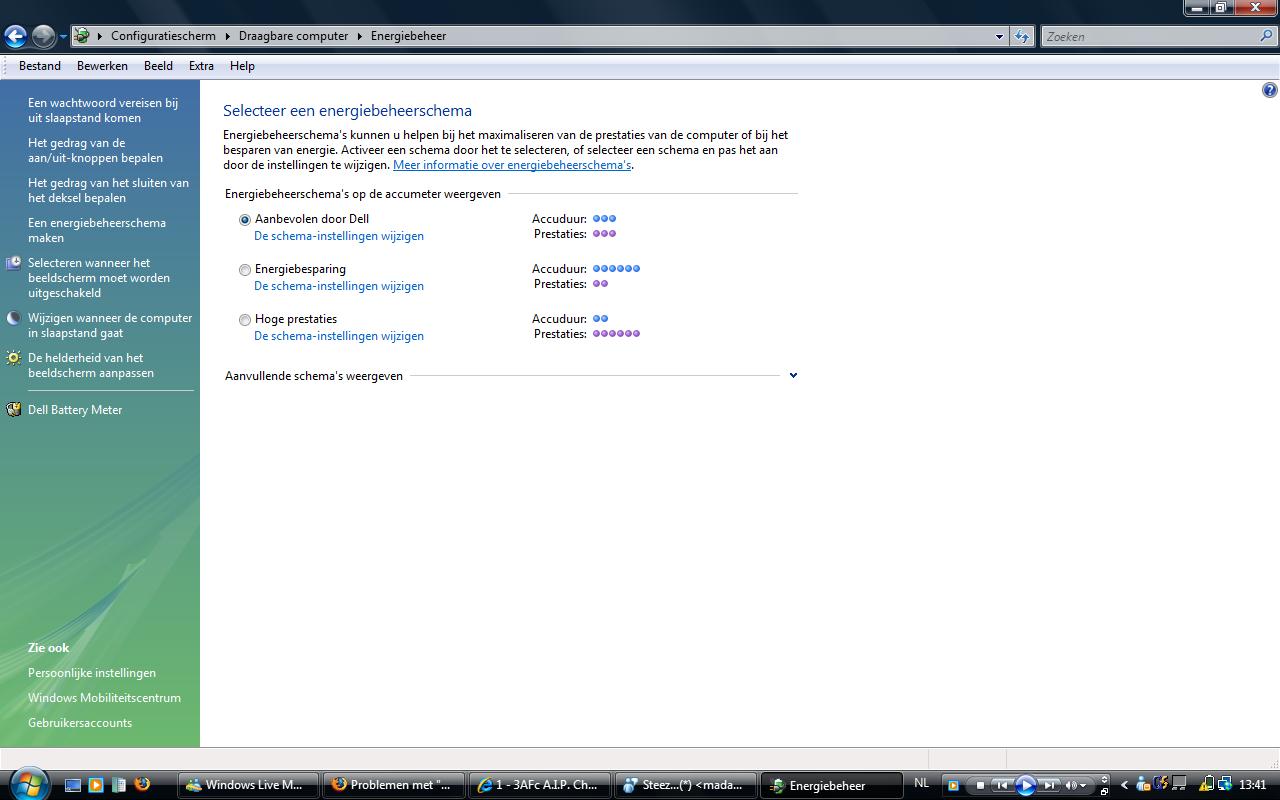Viewport: 1280px width, 800px height.
Task: Expand 'Aanvullende schema's weergeven' chevron
Action: 793,376
